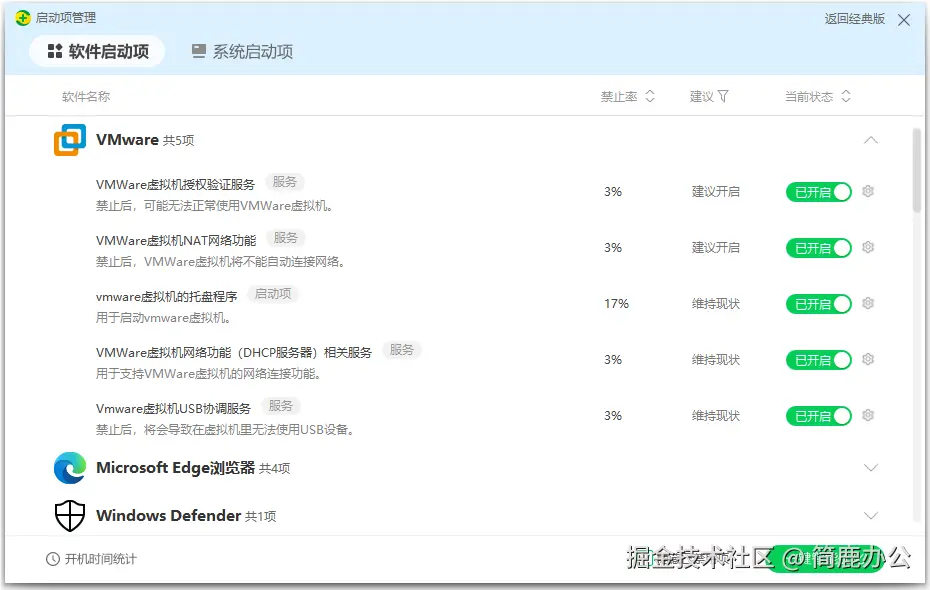Select vmware虚拟机的托盘程序 item name
930x590 pixels.
[x=167, y=296]
